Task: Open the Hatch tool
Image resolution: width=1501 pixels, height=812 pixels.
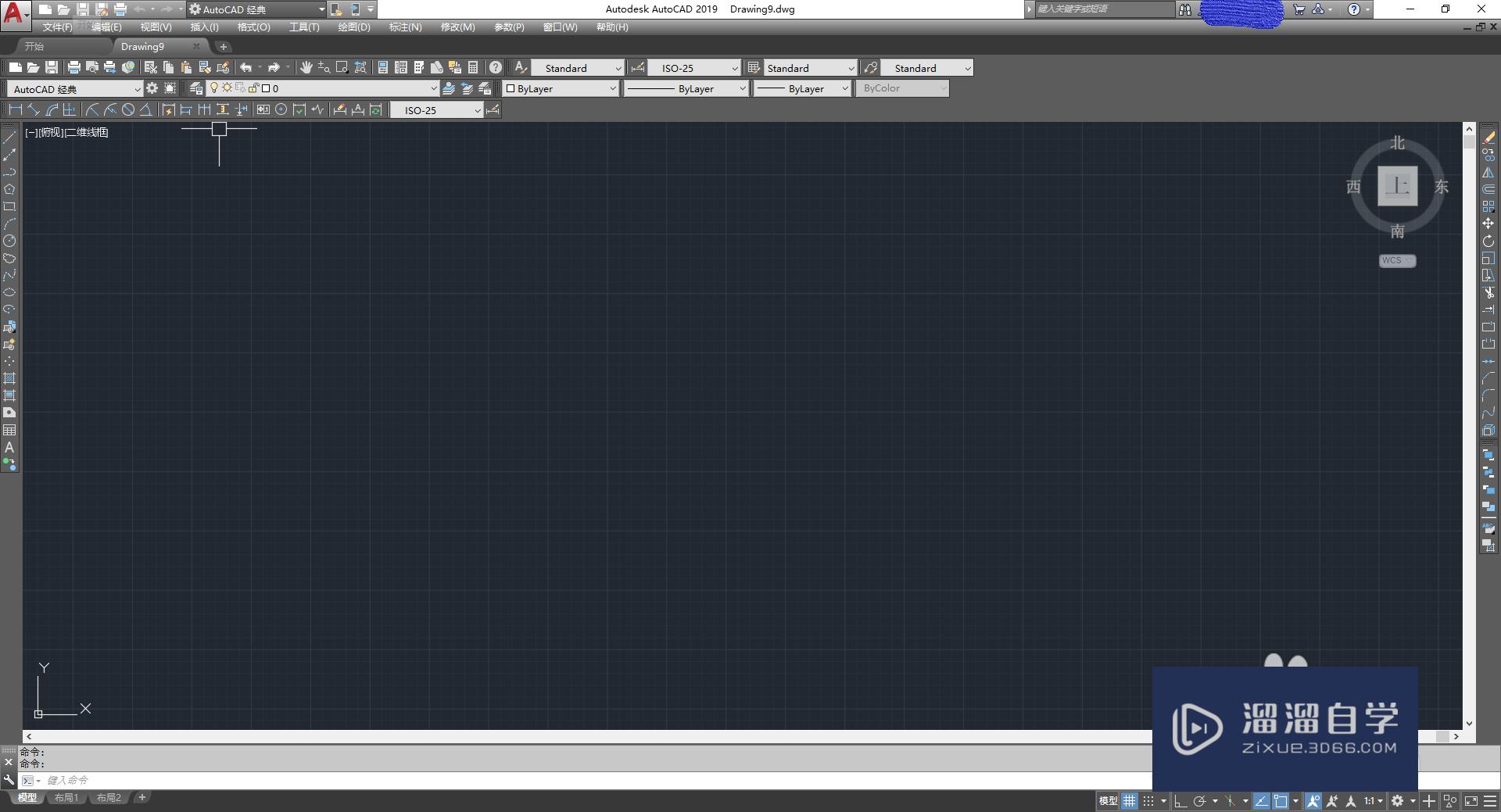Action: (x=10, y=378)
